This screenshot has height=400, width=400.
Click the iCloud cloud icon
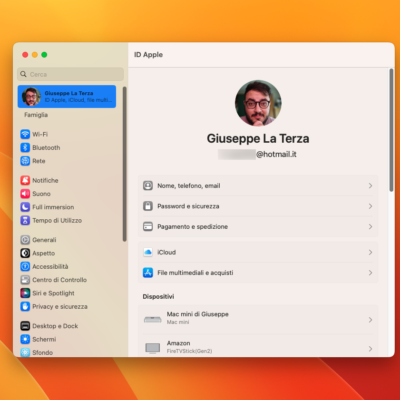point(148,252)
